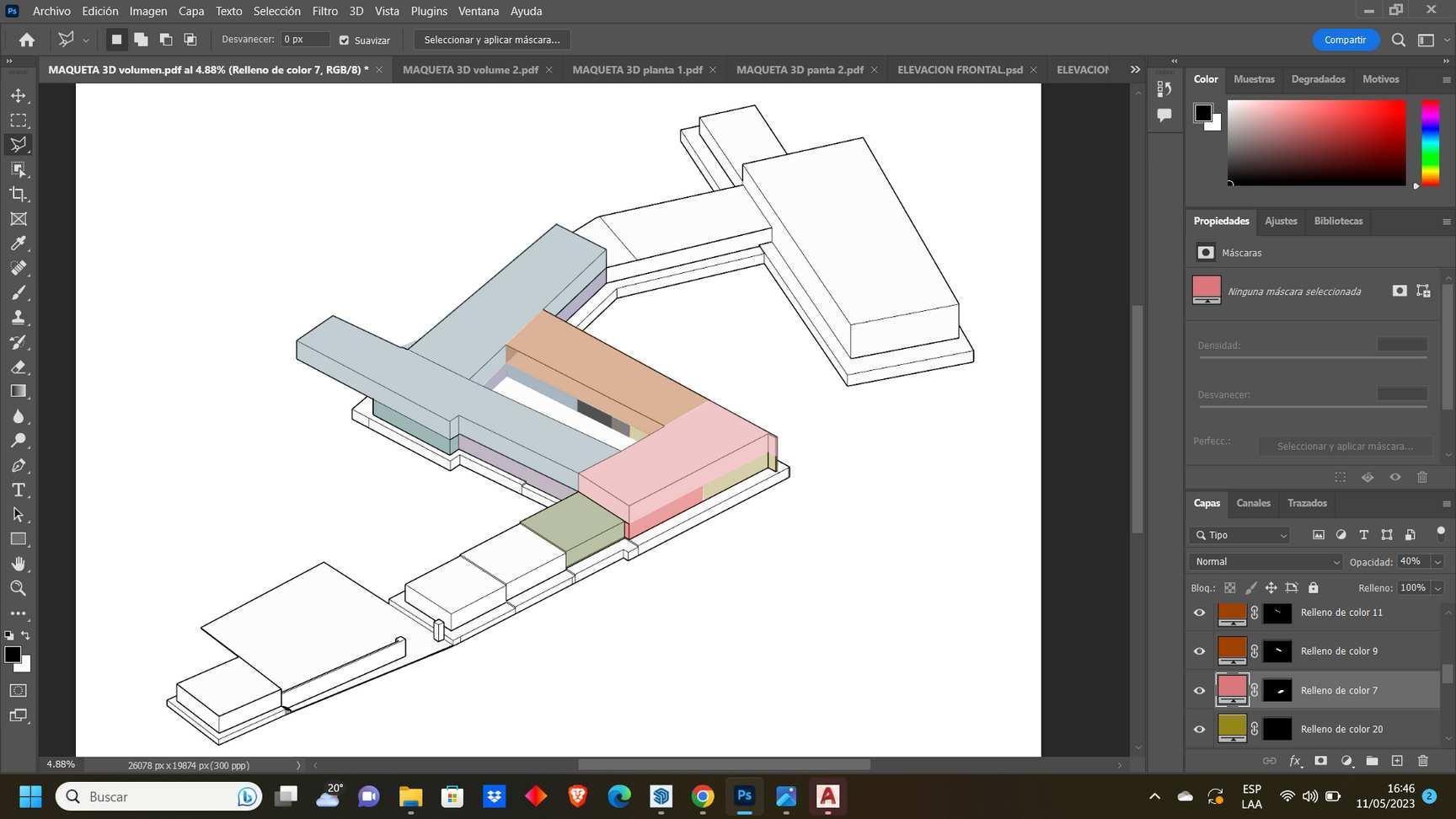Select the Pen tool
This screenshot has width=1456, height=819.
tap(19, 466)
